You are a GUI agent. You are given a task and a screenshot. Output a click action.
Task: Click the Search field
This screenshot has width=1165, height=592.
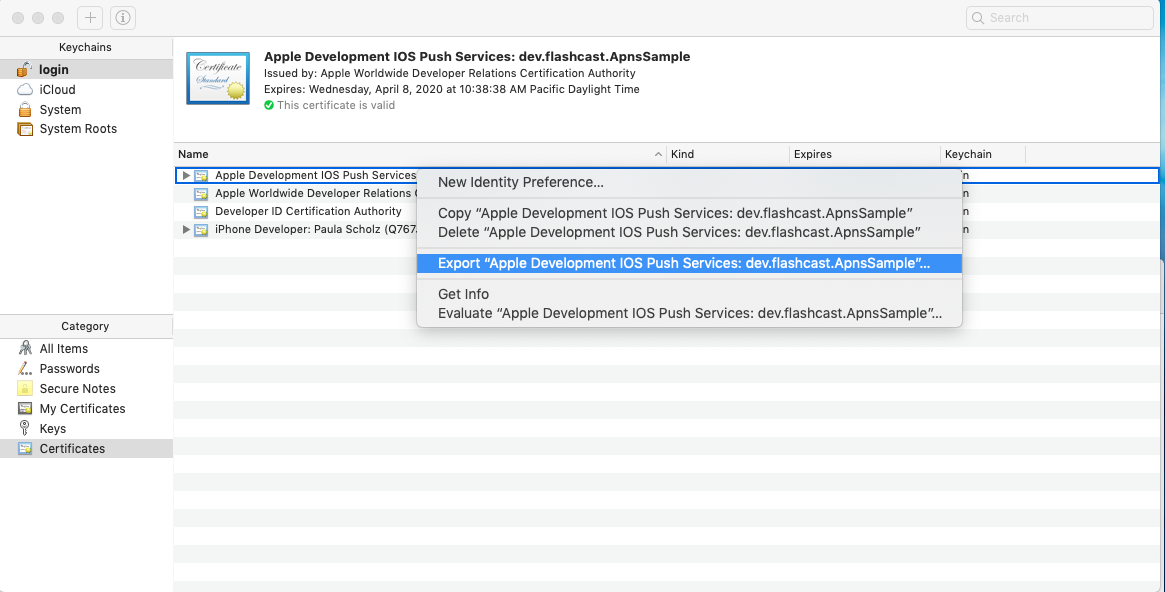[1059, 18]
